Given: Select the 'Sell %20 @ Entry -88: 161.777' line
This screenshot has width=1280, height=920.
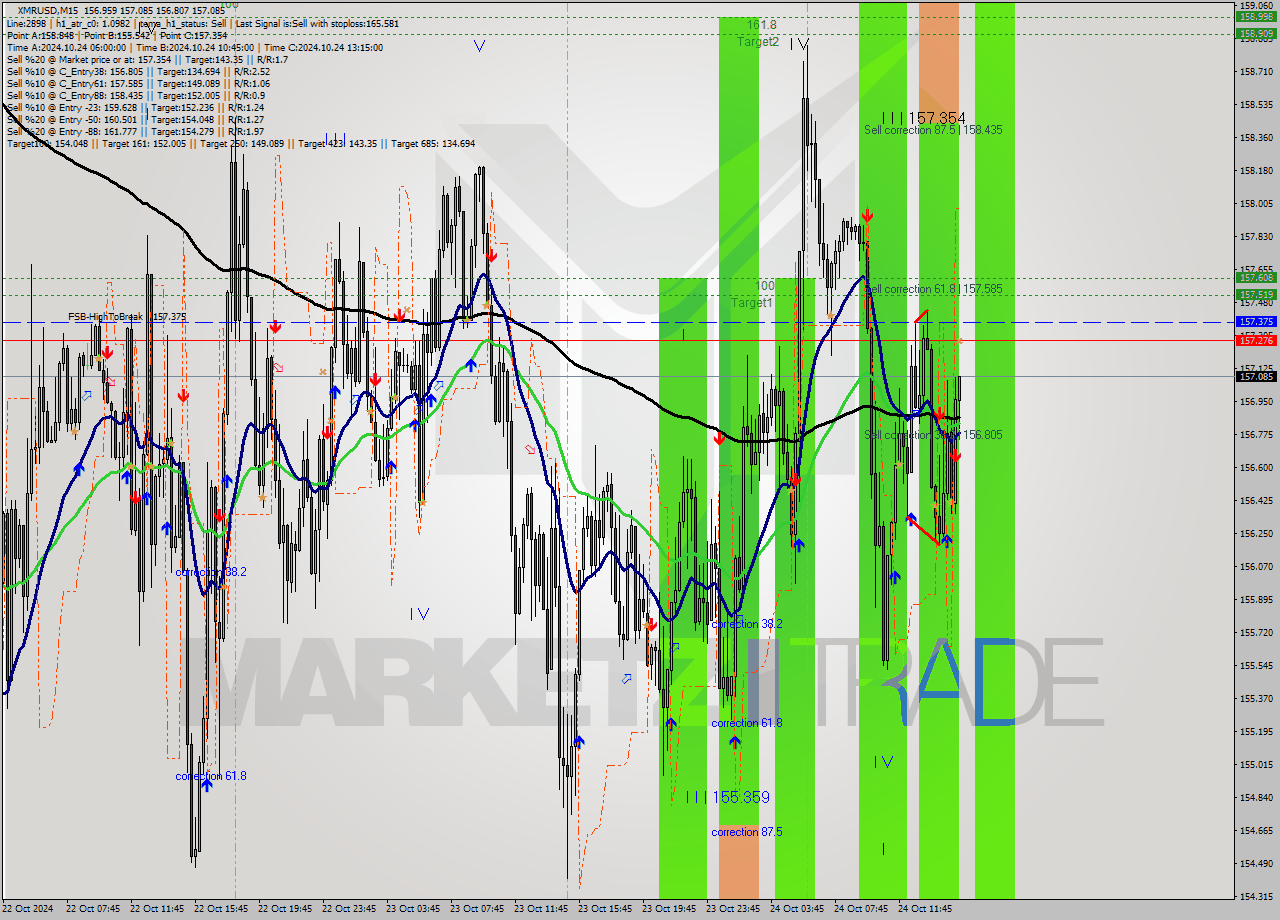Looking at the screenshot, I should tap(135, 131).
